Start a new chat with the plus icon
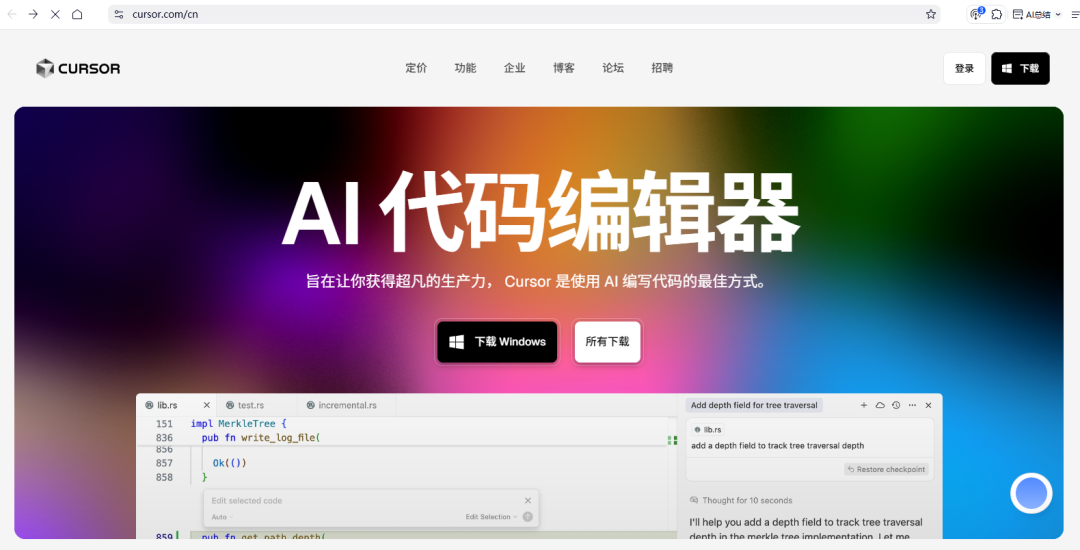 [x=864, y=405]
